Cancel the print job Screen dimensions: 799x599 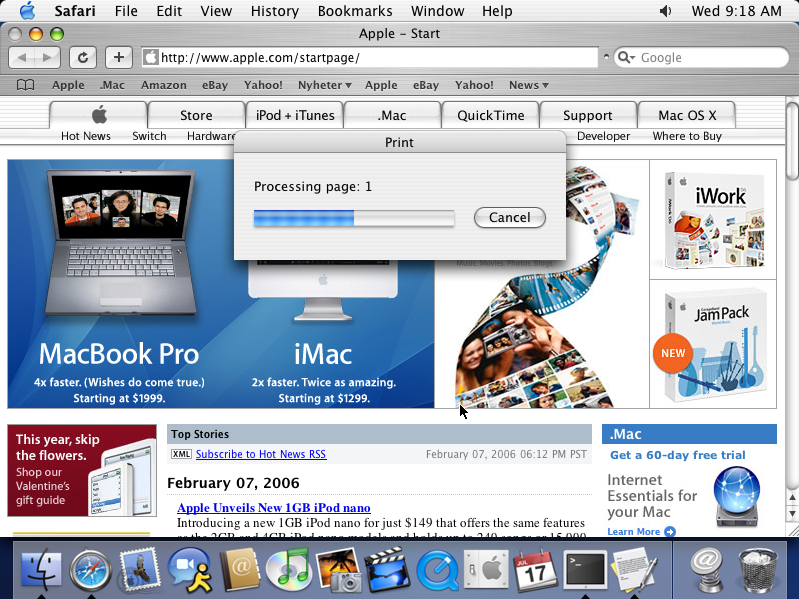click(510, 217)
